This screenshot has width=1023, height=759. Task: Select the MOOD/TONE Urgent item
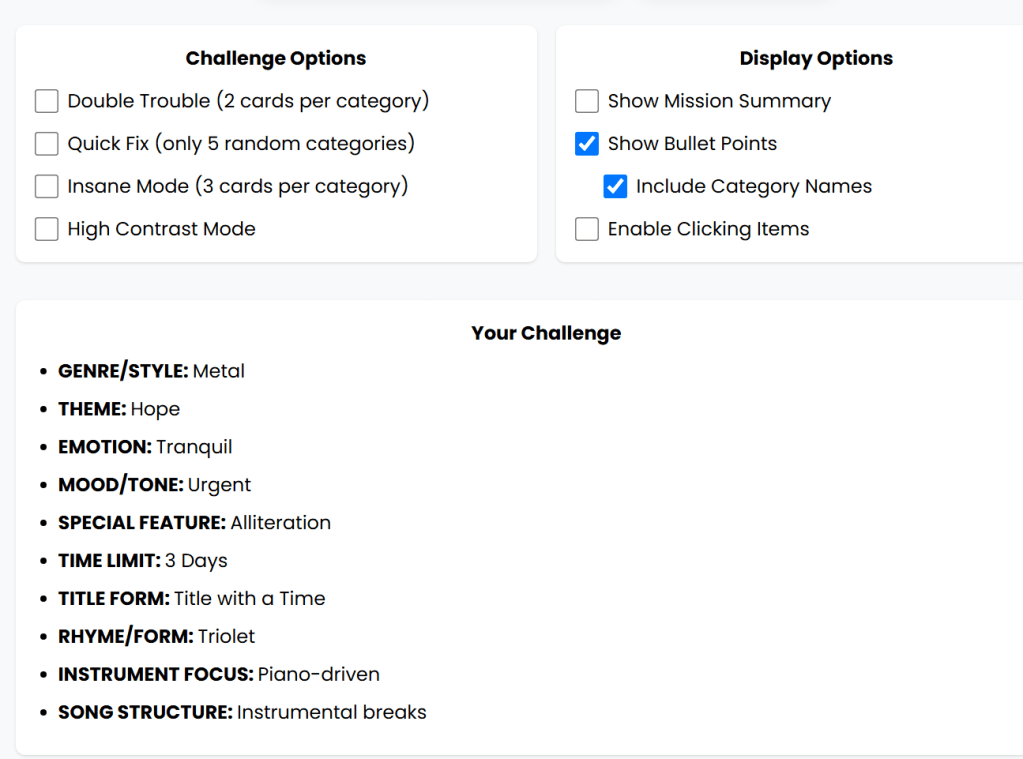tap(154, 485)
